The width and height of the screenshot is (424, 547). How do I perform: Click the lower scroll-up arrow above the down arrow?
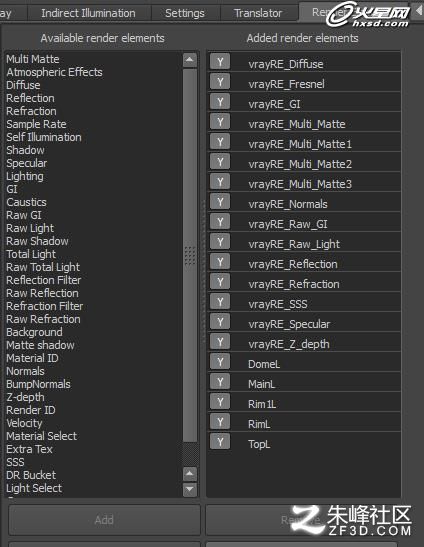(189, 474)
